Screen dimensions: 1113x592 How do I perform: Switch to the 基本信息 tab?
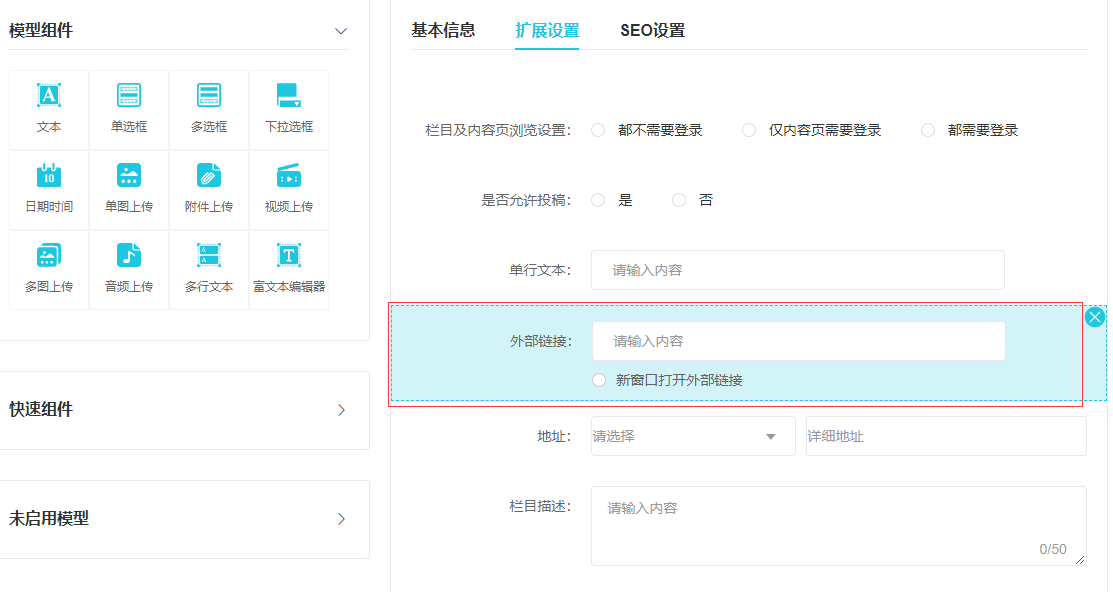coord(443,30)
